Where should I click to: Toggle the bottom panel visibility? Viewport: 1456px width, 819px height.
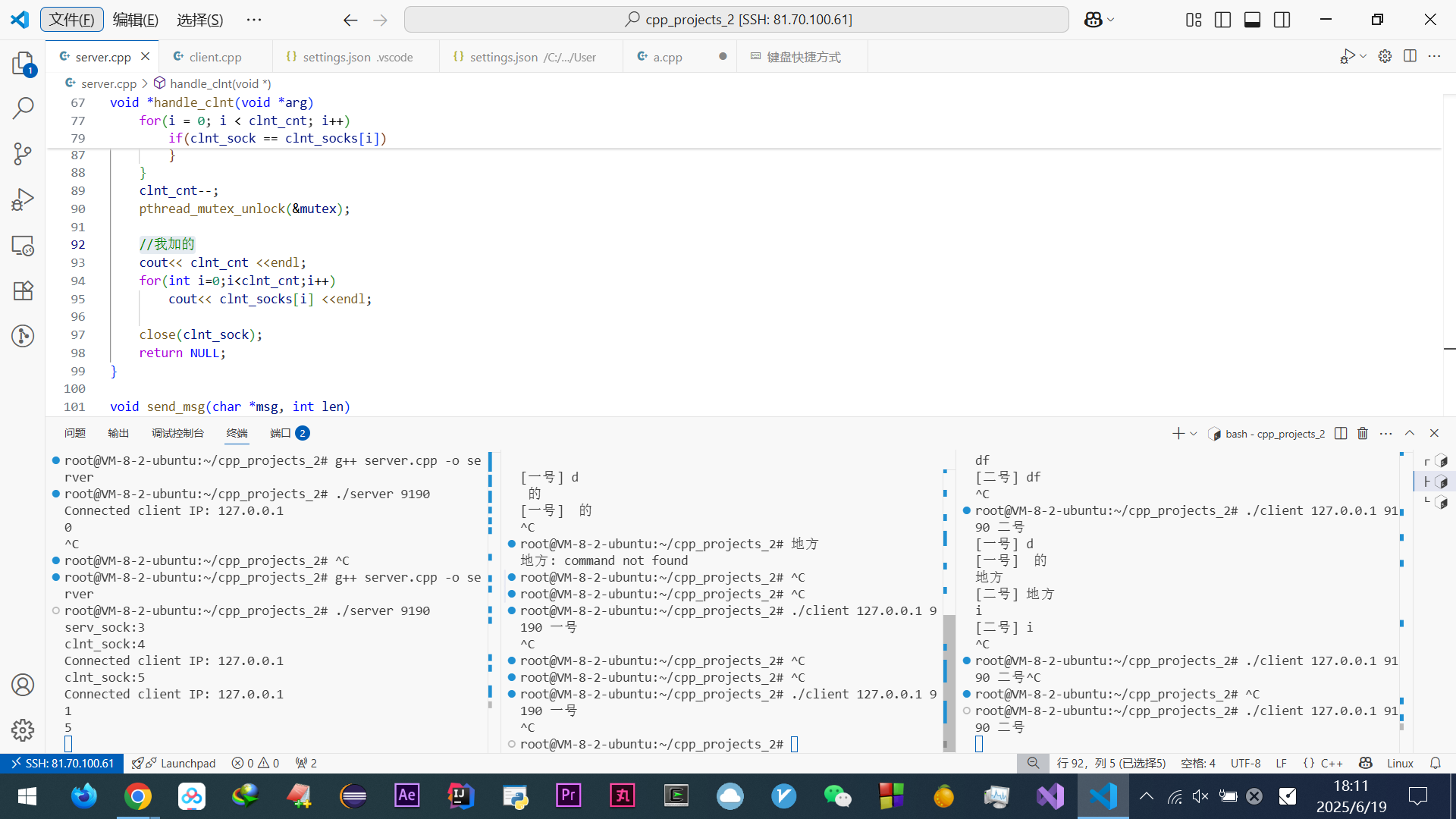pyautogui.click(x=1252, y=20)
